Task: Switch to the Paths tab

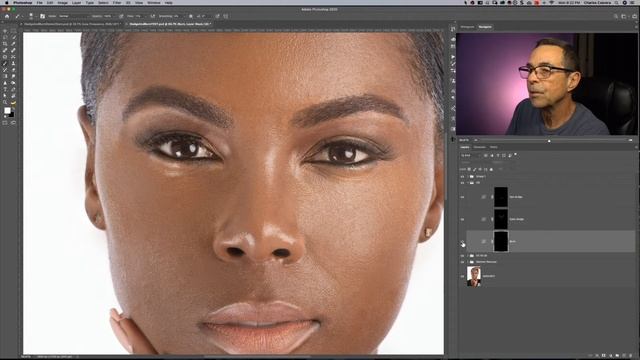Action: 493,147
